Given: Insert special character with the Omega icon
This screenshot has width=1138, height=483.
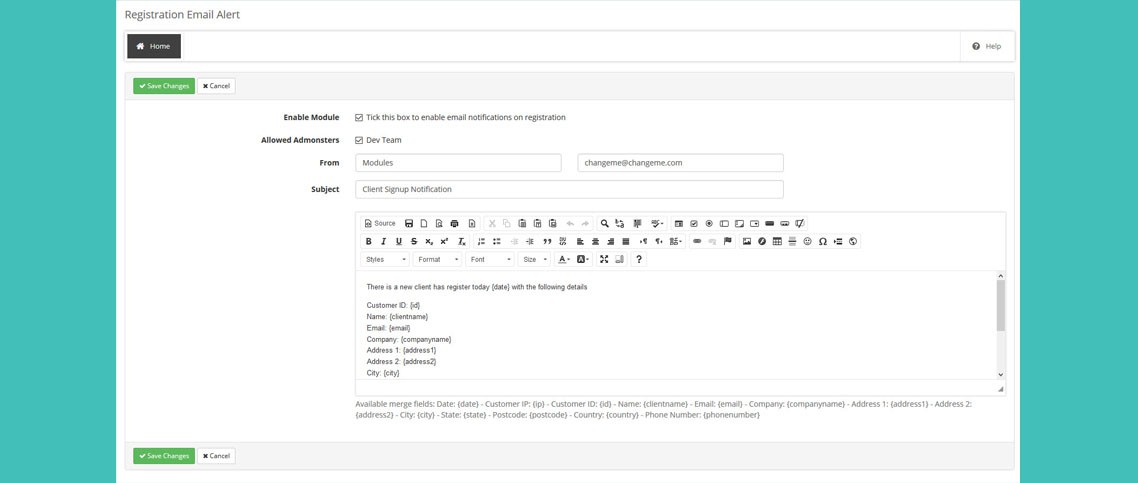Looking at the screenshot, I should coord(822,241).
